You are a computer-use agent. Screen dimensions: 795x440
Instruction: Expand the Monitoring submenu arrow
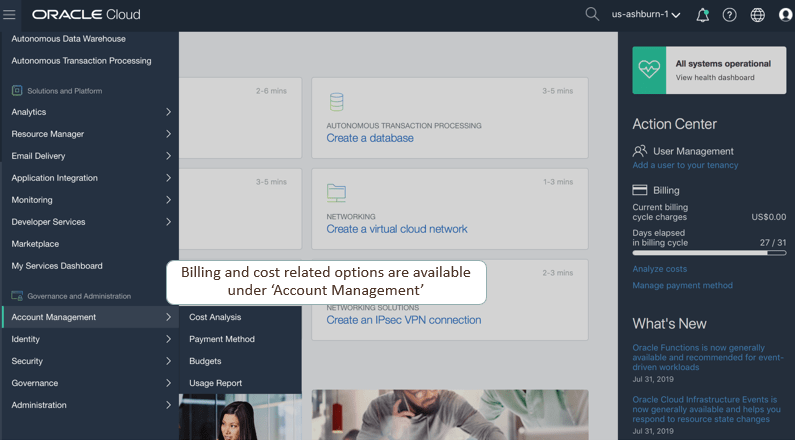[168, 200]
